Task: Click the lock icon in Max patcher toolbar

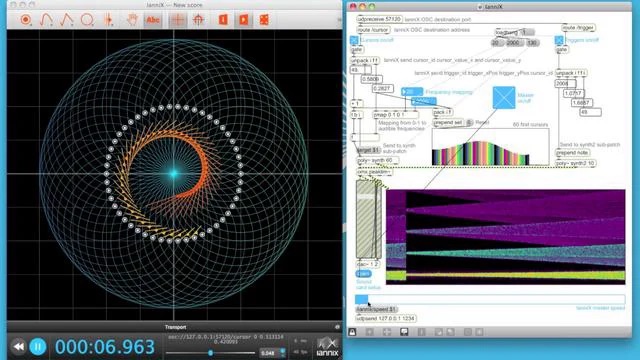Action: 352,332
